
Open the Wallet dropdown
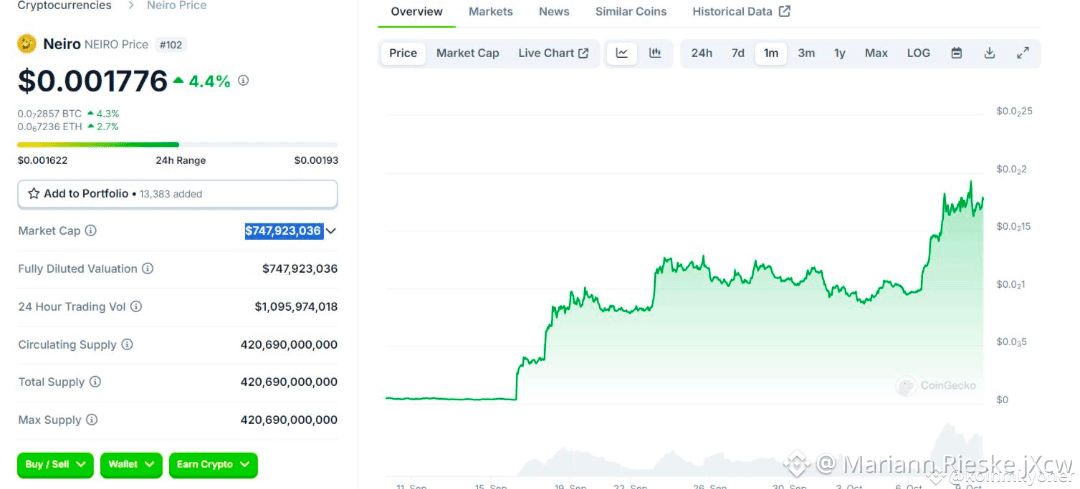132,465
